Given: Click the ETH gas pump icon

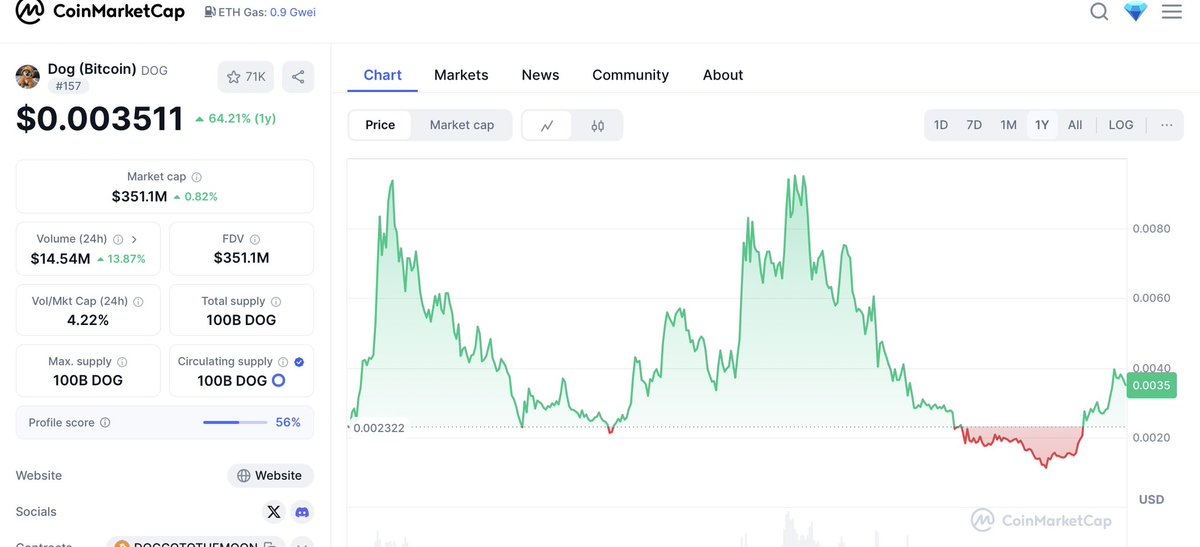Looking at the screenshot, I should click(209, 12).
